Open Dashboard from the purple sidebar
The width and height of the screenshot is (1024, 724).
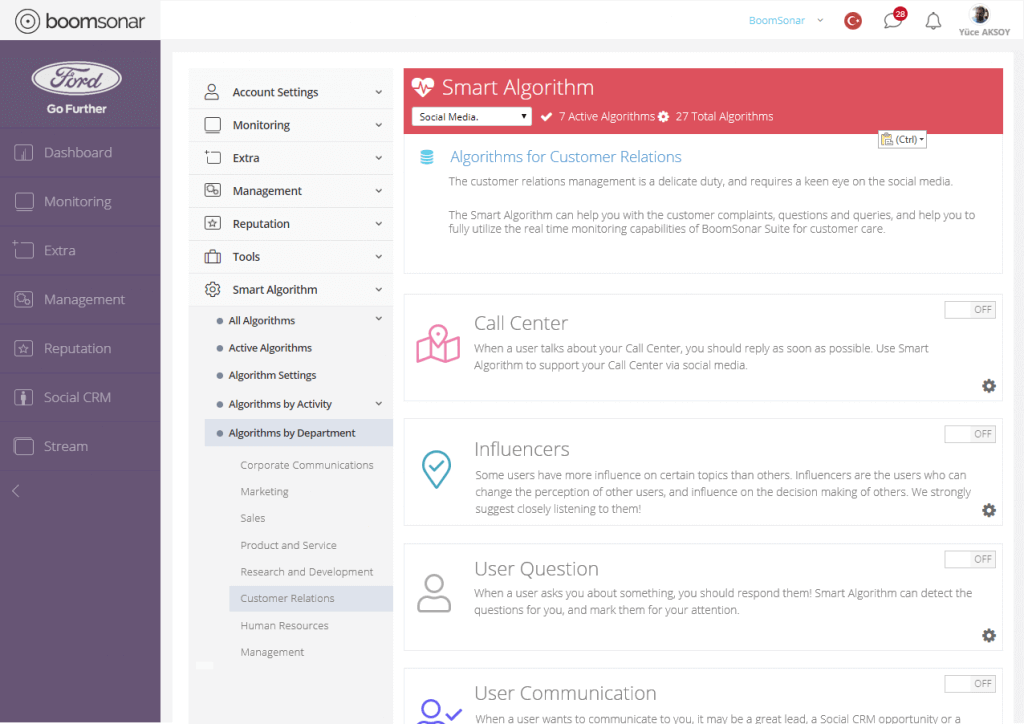[x=80, y=153]
